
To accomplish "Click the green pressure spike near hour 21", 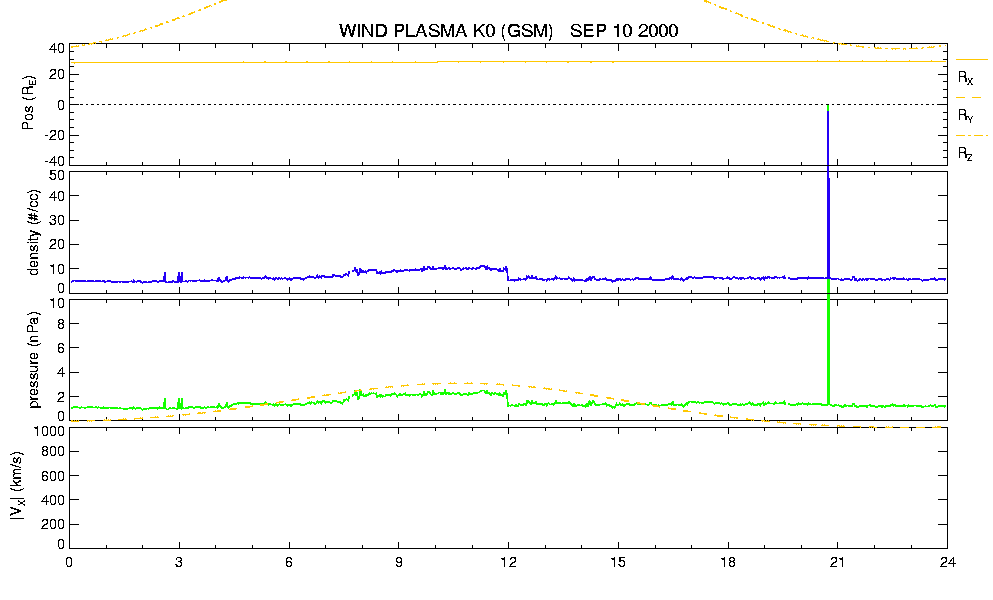I will 828,342.
